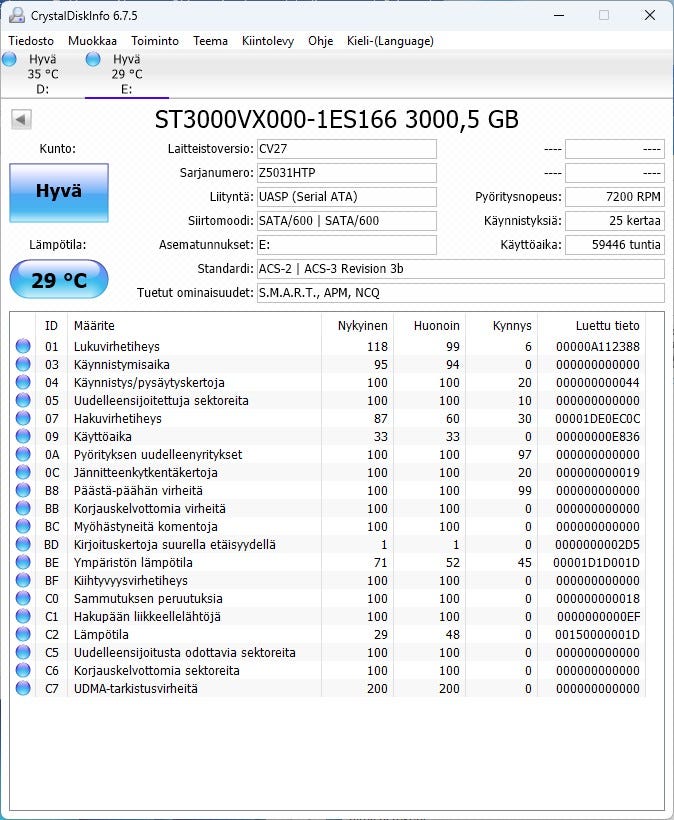Click raw value 00001DE0EC0C

click(598, 418)
